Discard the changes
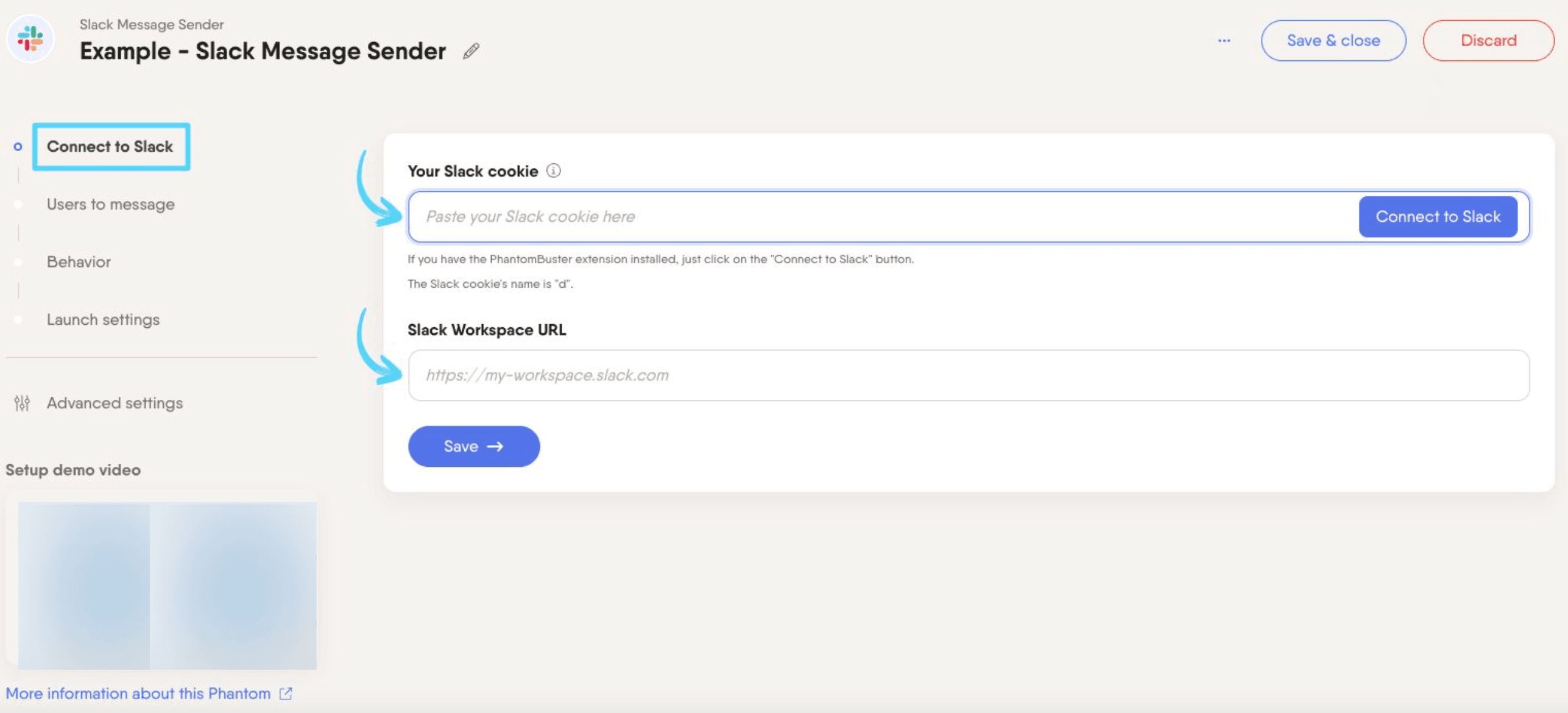This screenshot has height=713, width=1568. (x=1488, y=40)
